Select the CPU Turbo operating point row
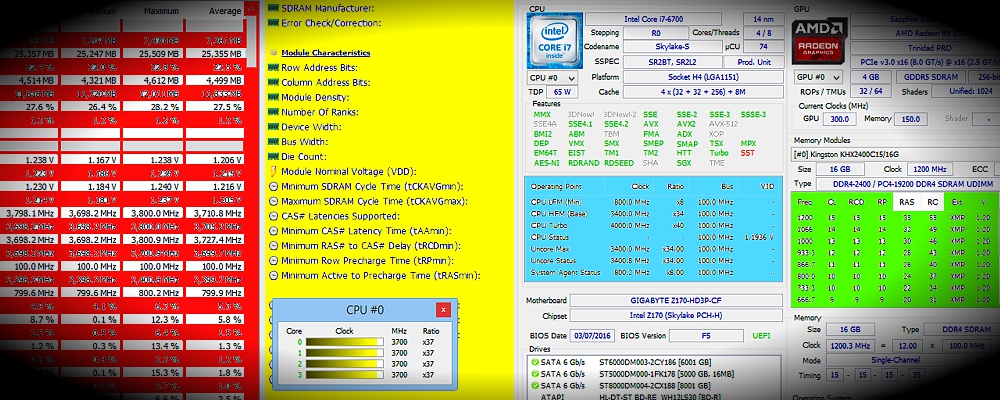The image size is (1000, 400). click(x=653, y=225)
